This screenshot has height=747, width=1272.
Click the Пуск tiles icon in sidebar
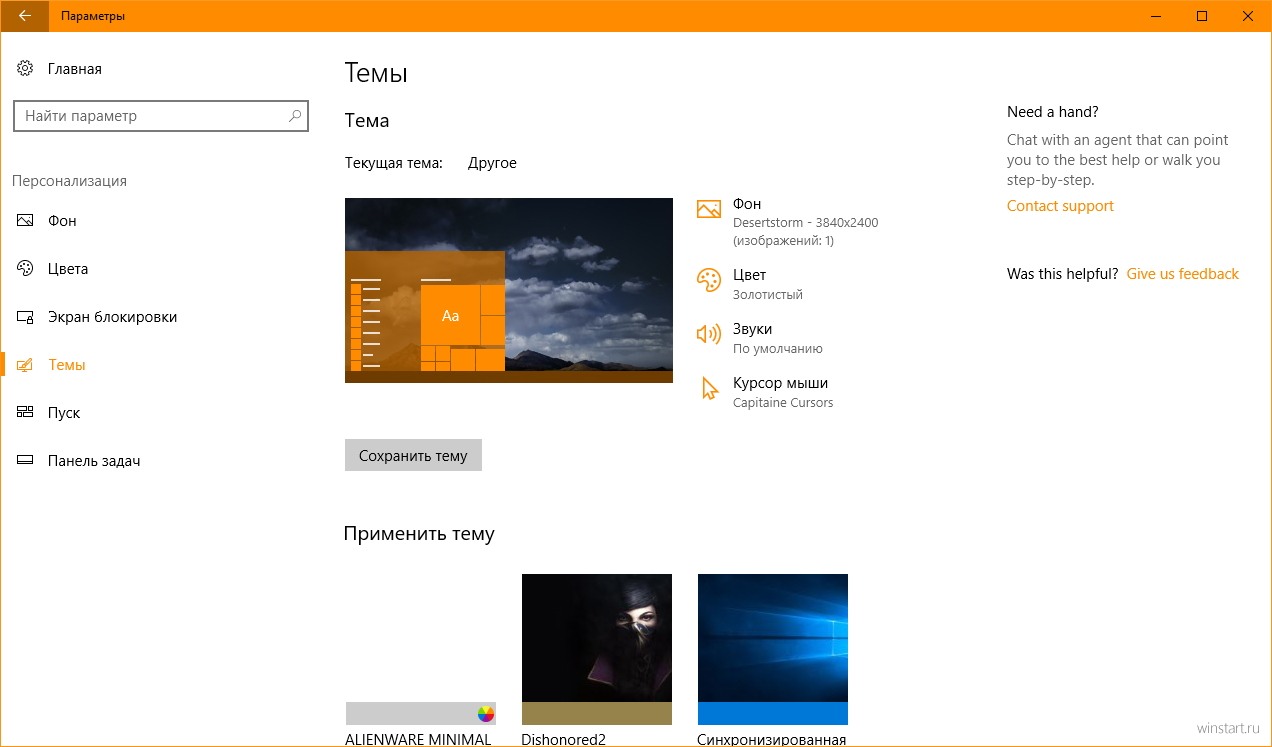25,413
